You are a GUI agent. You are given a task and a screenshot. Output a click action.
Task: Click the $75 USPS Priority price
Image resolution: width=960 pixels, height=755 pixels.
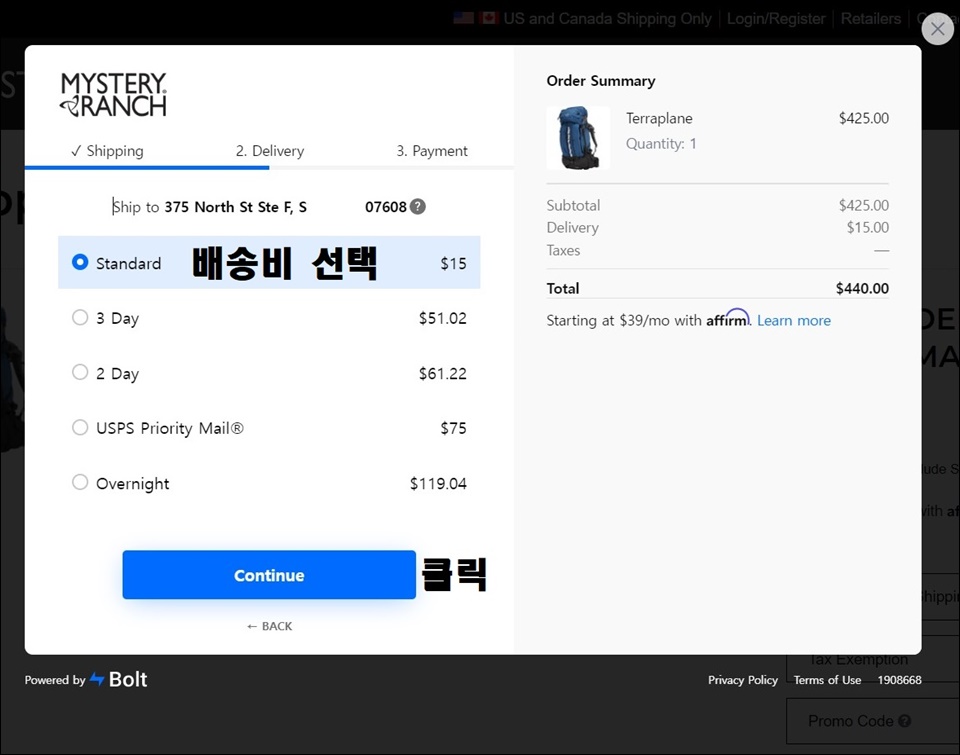pos(454,428)
